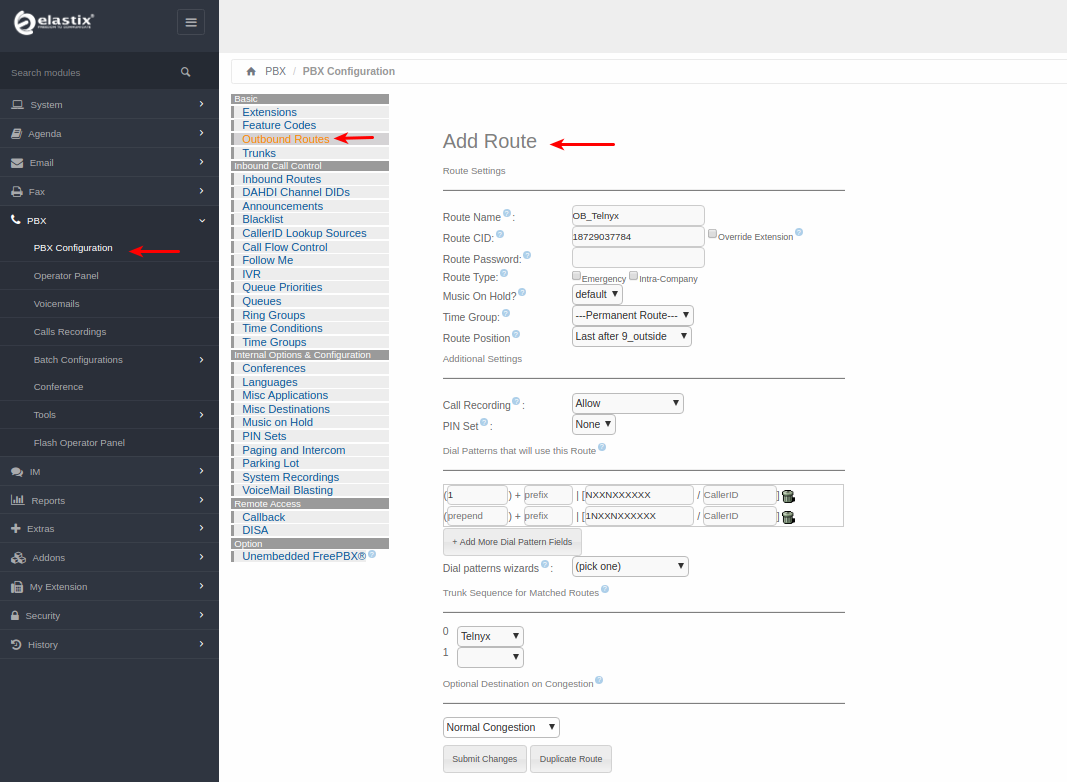Open the Outbound Routes link

(x=286, y=139)
